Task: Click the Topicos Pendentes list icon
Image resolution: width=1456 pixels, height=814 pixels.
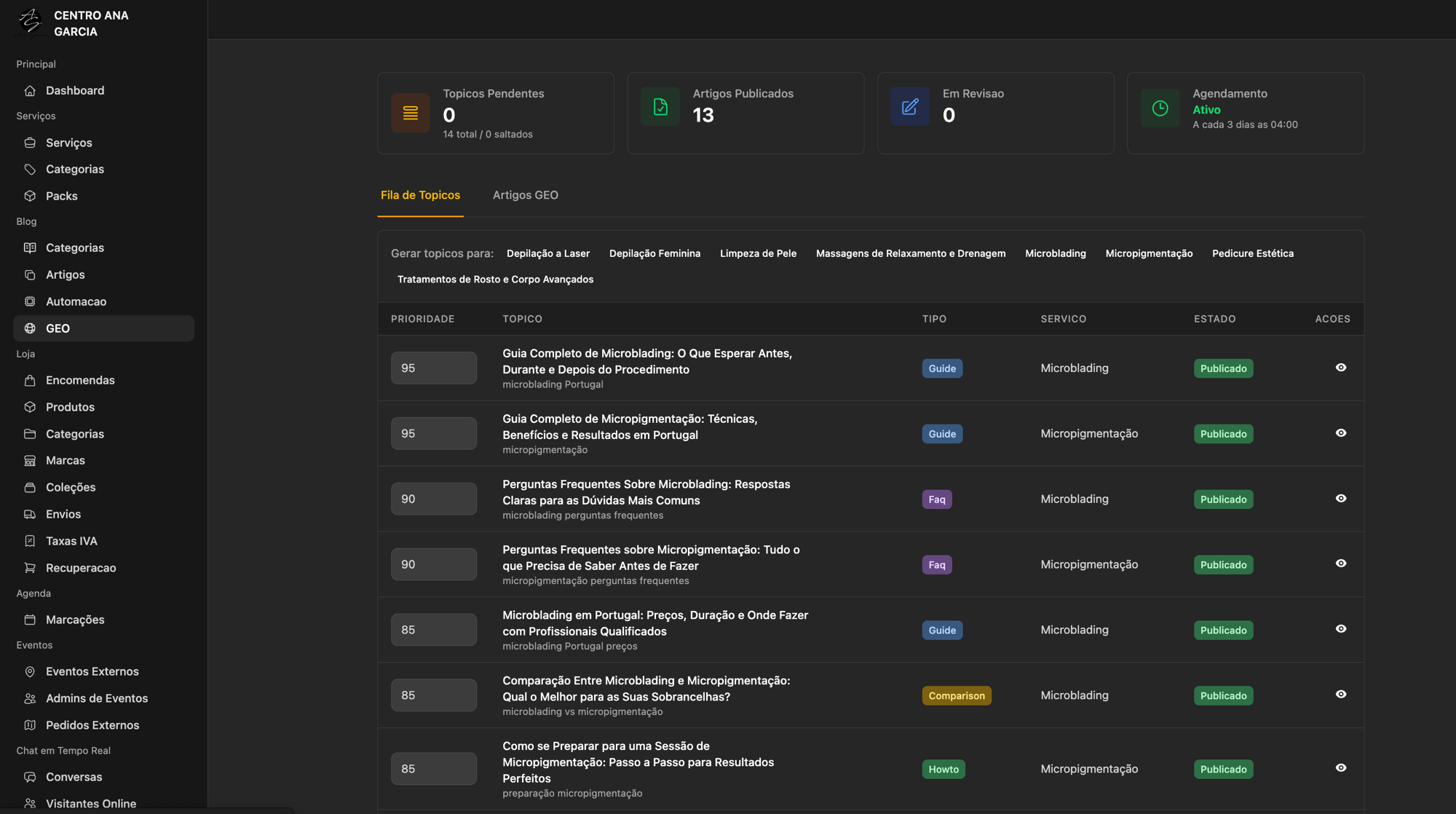Action: point(411,113)
